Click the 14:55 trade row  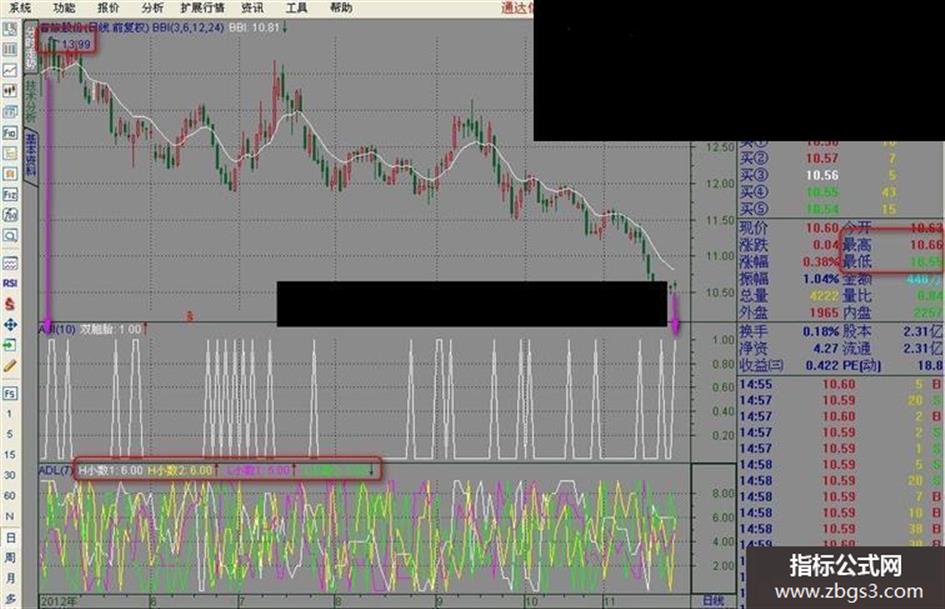(x=841, y=384)
